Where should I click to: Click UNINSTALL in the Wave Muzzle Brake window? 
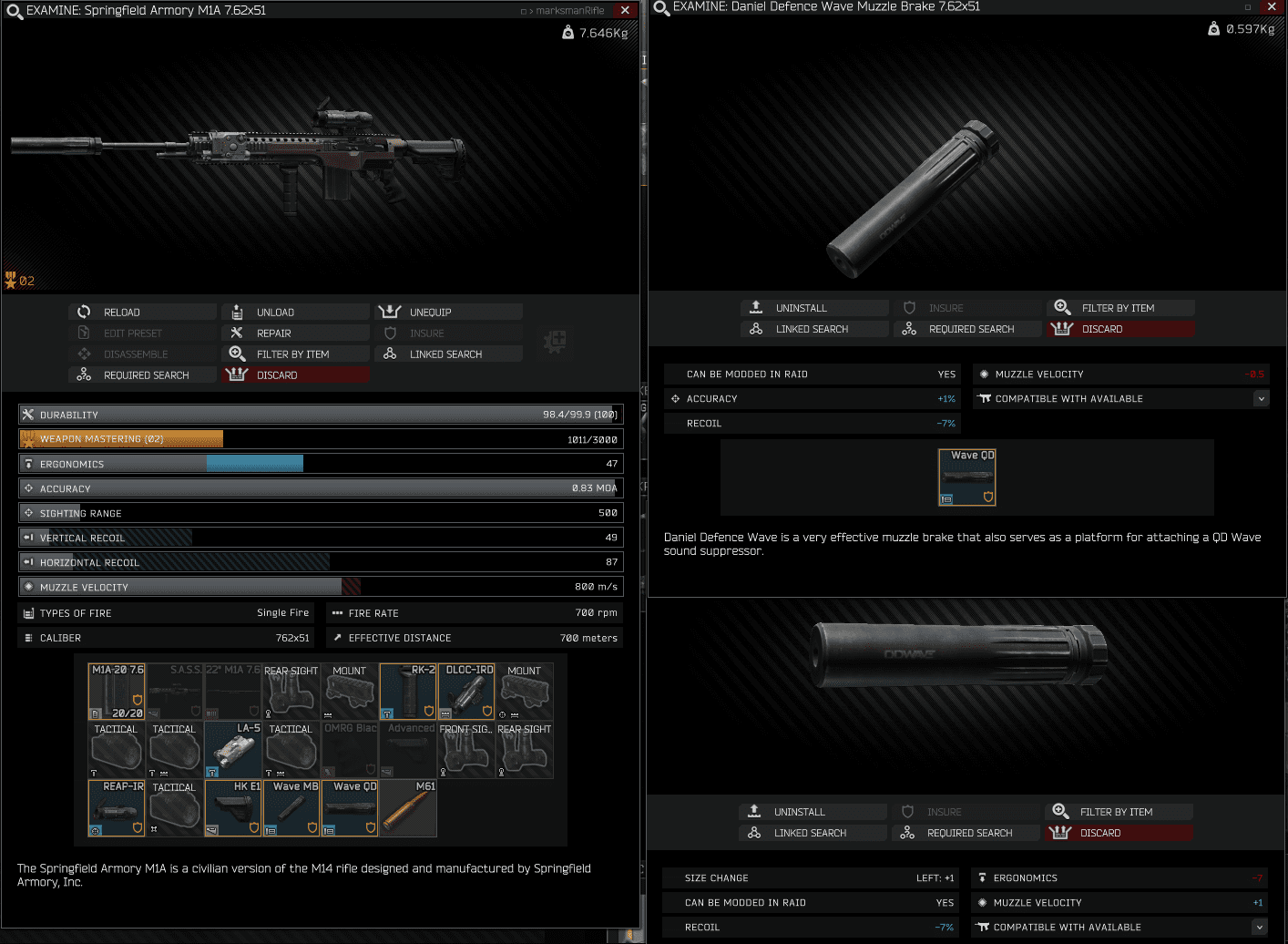click(814, 308)
